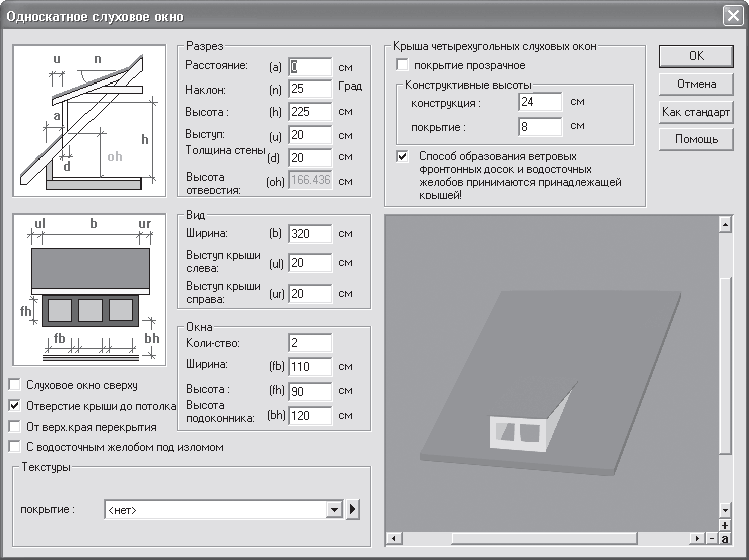The image size is (749, 560).
Task: Click the zoom out minus button in preview
Action: (711, 539)
